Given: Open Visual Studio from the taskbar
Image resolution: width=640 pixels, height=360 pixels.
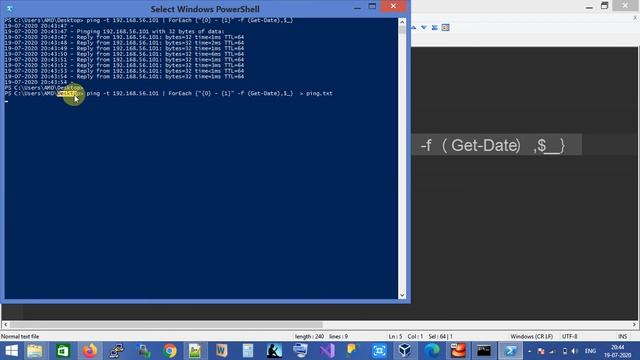Looking at the screenshot, I should pos(327,351).
